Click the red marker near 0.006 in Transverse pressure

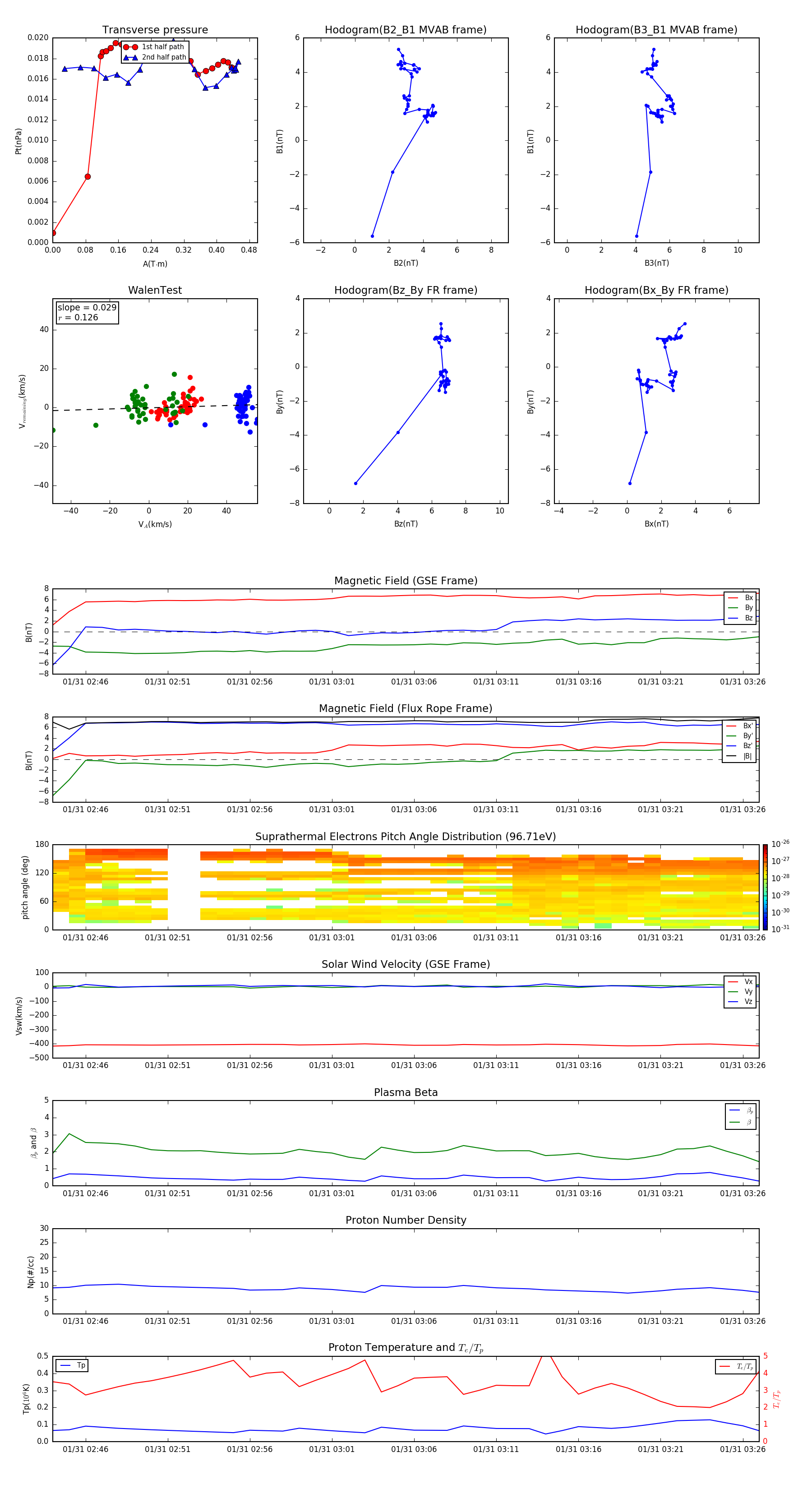(87, 177)
